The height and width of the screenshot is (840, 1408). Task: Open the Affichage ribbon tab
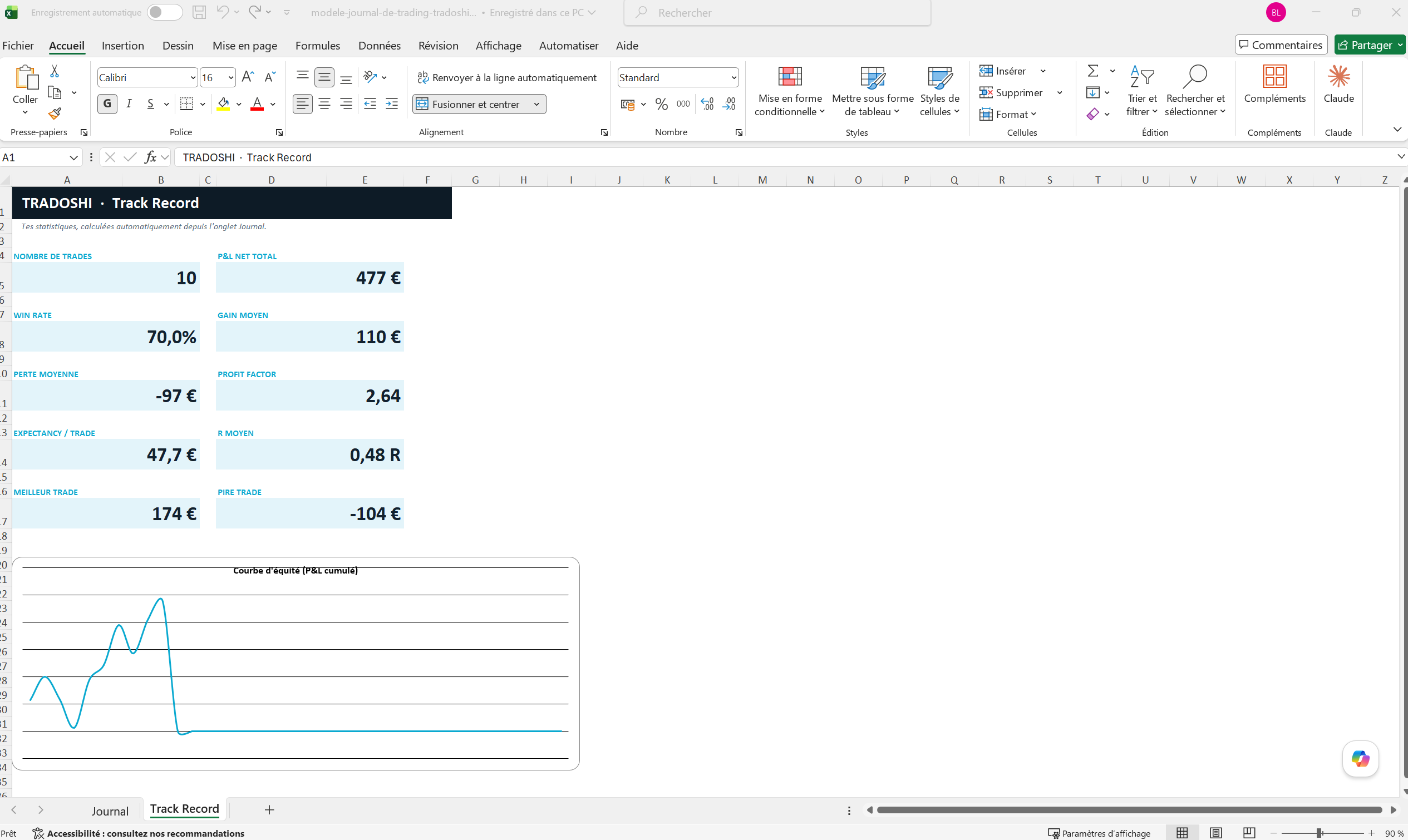click(498, 45)
